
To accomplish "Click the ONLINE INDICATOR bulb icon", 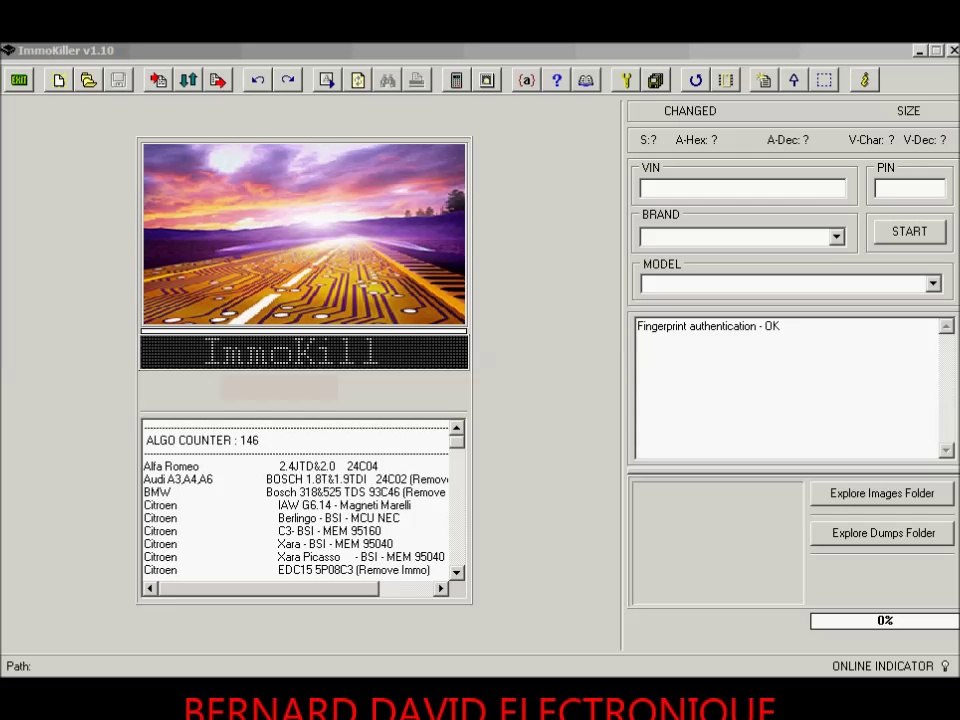I will [x=945, y=666].
